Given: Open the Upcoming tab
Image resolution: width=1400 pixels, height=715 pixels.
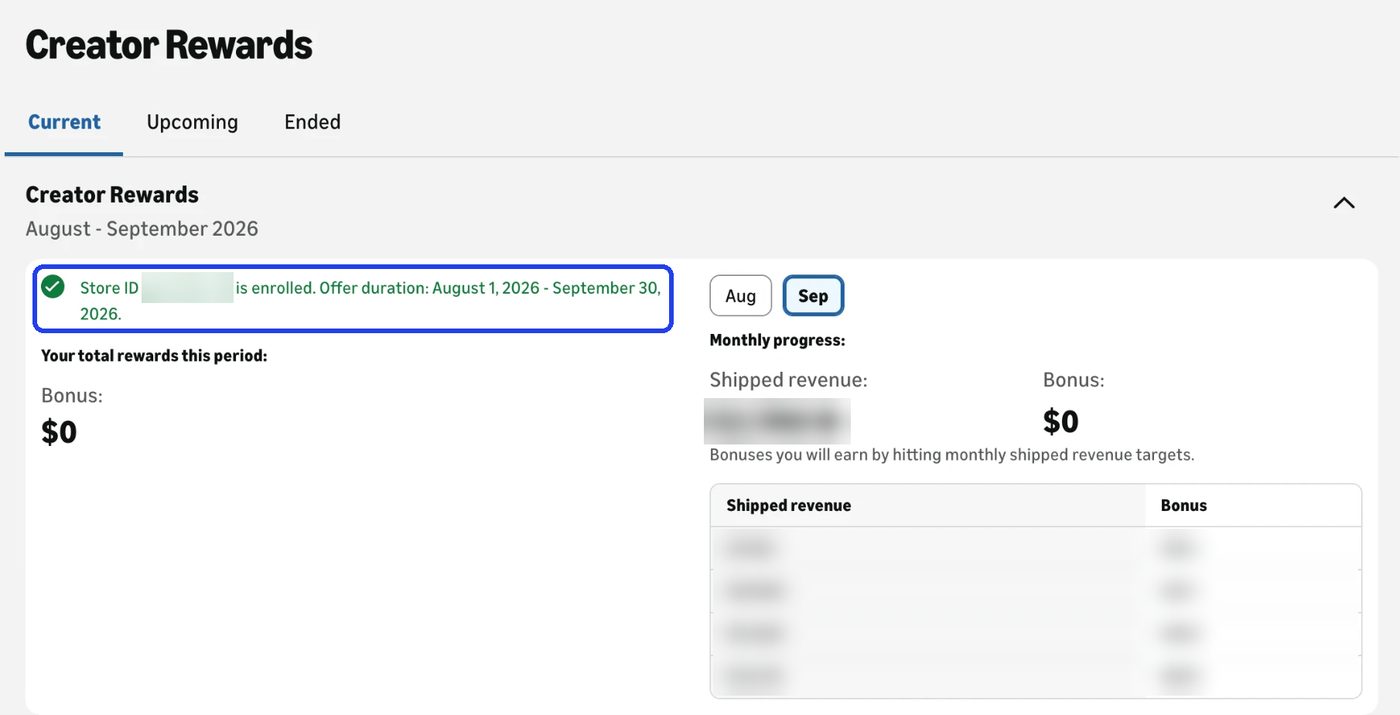Looking at the screenshot, I should tap(192, 122).
